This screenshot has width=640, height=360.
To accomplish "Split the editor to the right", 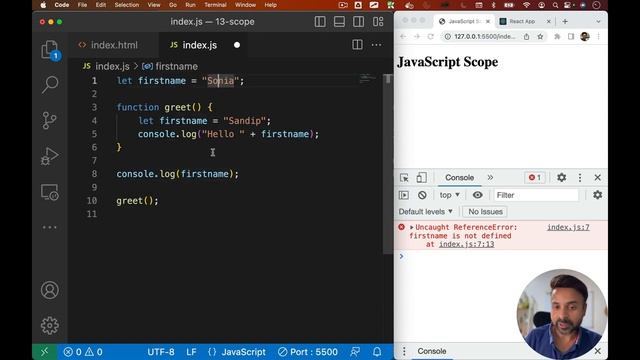I will 357,45.
